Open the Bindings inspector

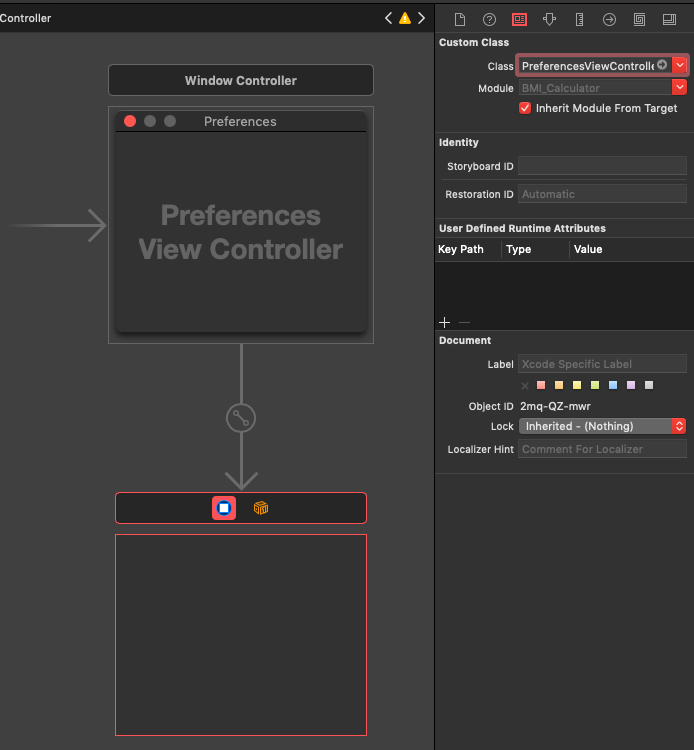(639, 19)
